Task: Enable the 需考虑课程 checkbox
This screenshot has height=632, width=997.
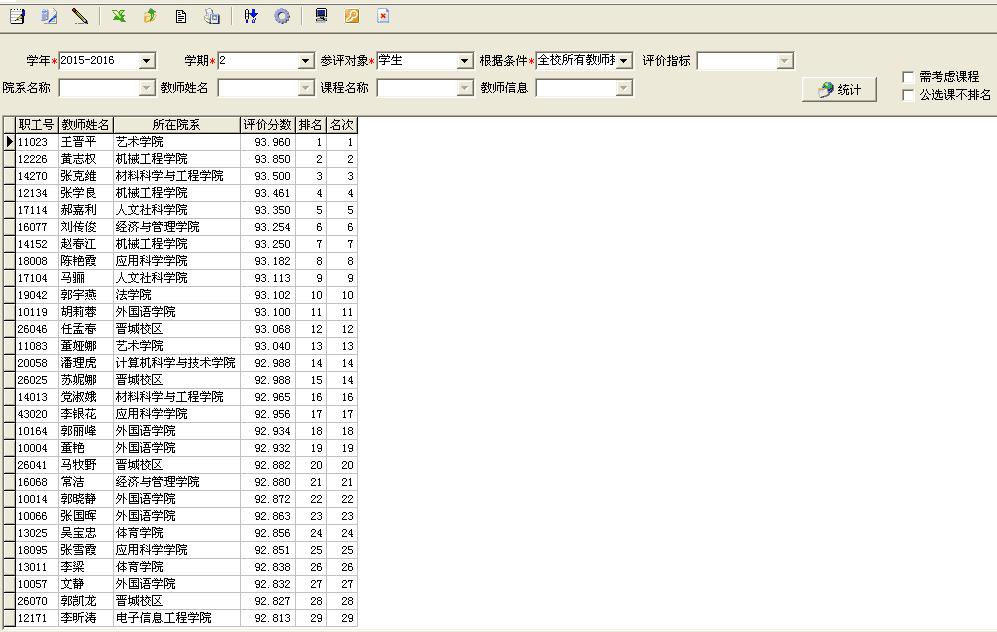Action: [x=908, y=77]
